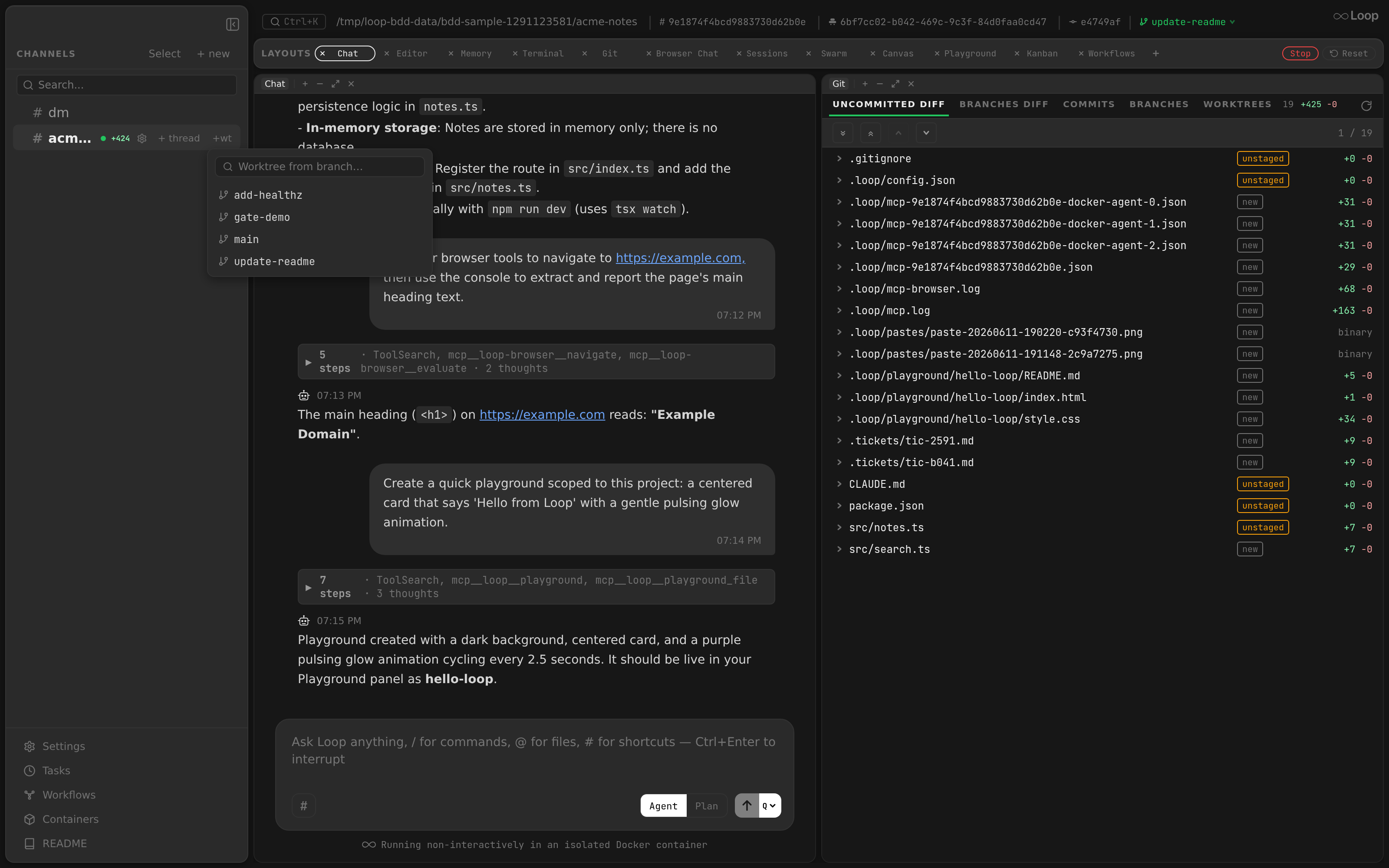Click the Stop button
This screenshot has width=1389, height=868.
pos(1300,53)
